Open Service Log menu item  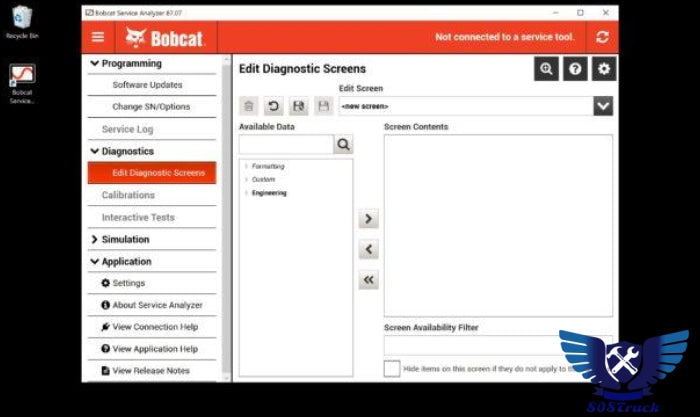(127, 129)
